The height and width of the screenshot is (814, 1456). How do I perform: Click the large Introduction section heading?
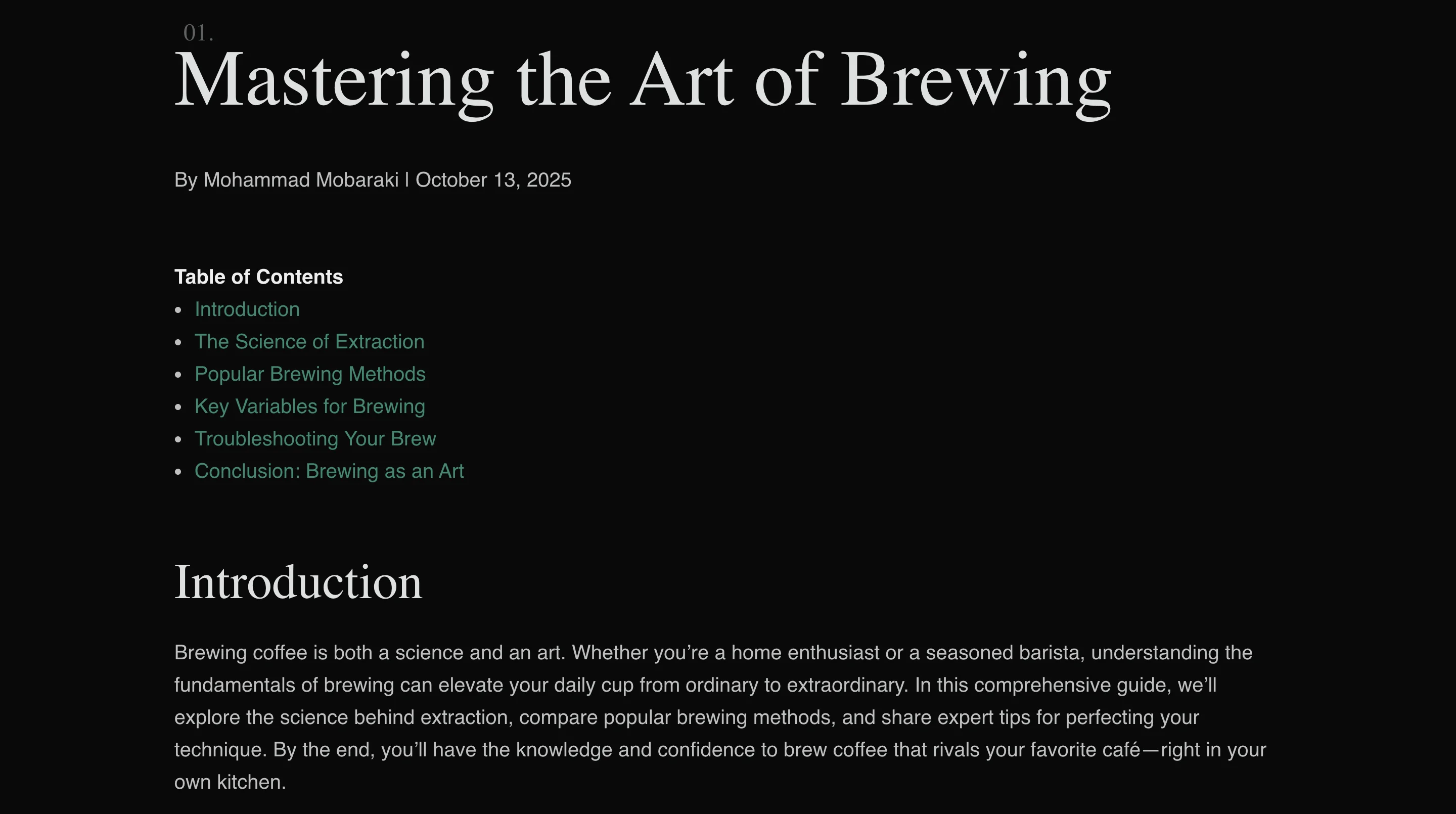[298, 582]
